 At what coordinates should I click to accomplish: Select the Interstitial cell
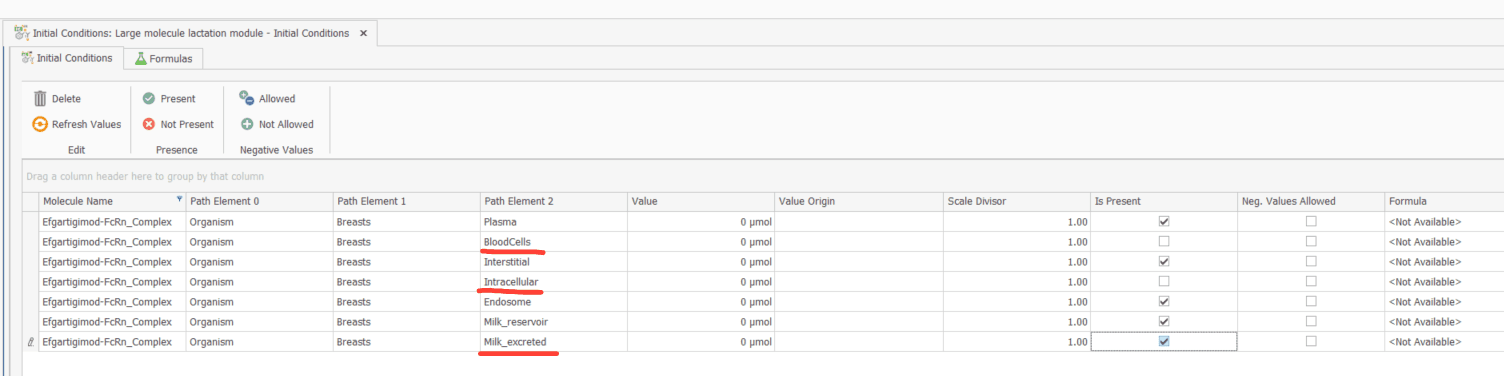click(x=553, y=261)
